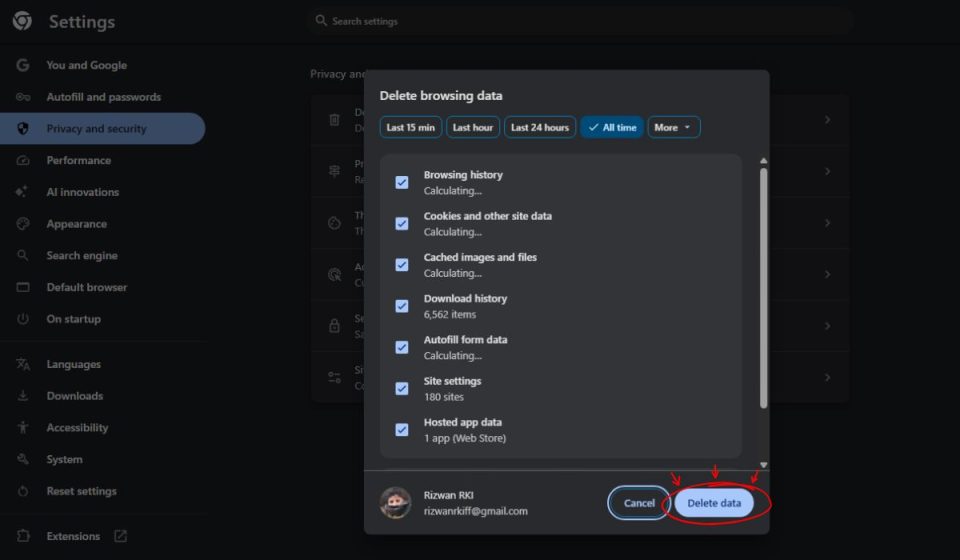Click the Cancel button
This screenshot has width=960, height=560.
click(639, 503)
